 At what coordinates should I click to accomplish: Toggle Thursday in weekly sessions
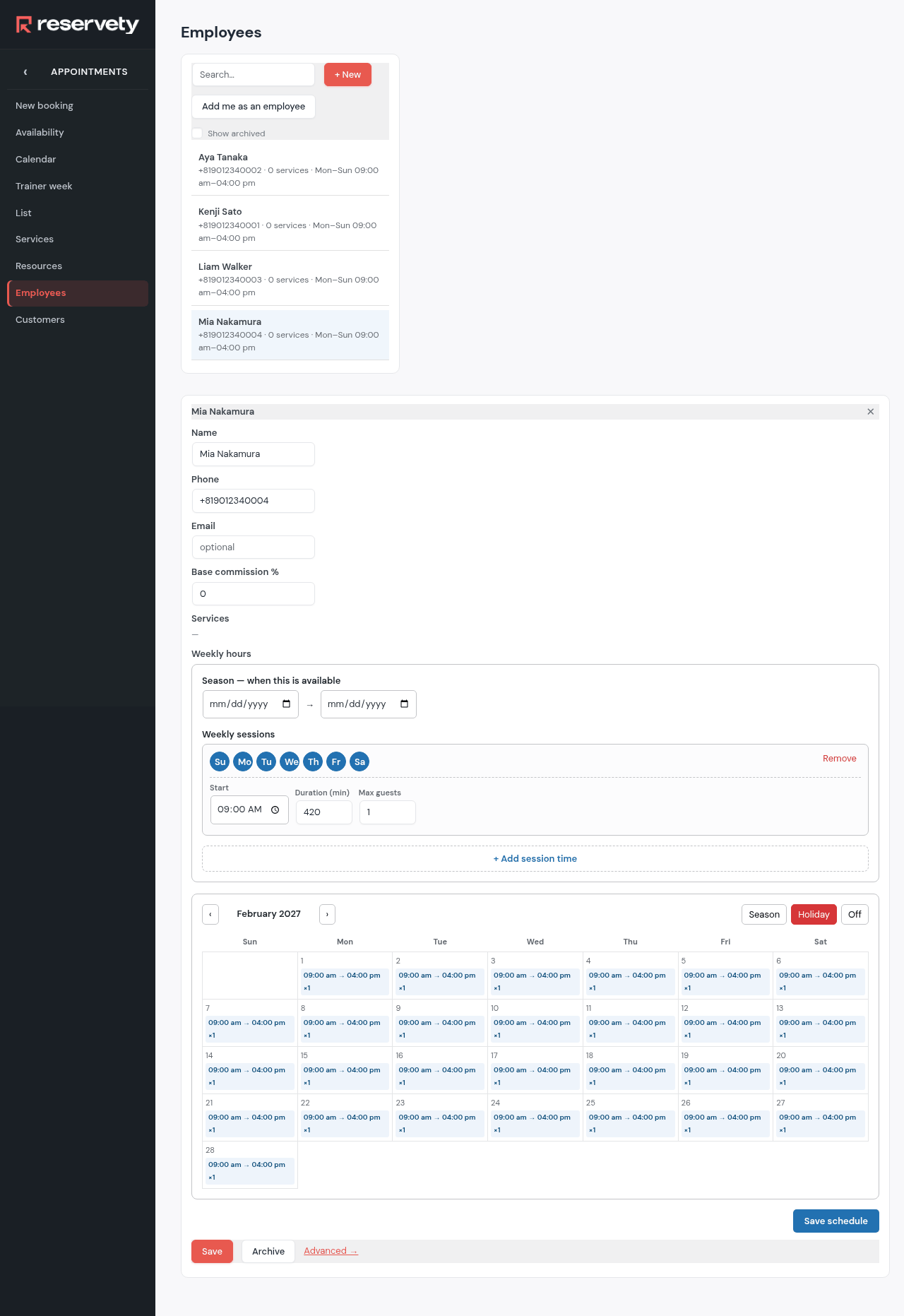[x=313, y=761]
